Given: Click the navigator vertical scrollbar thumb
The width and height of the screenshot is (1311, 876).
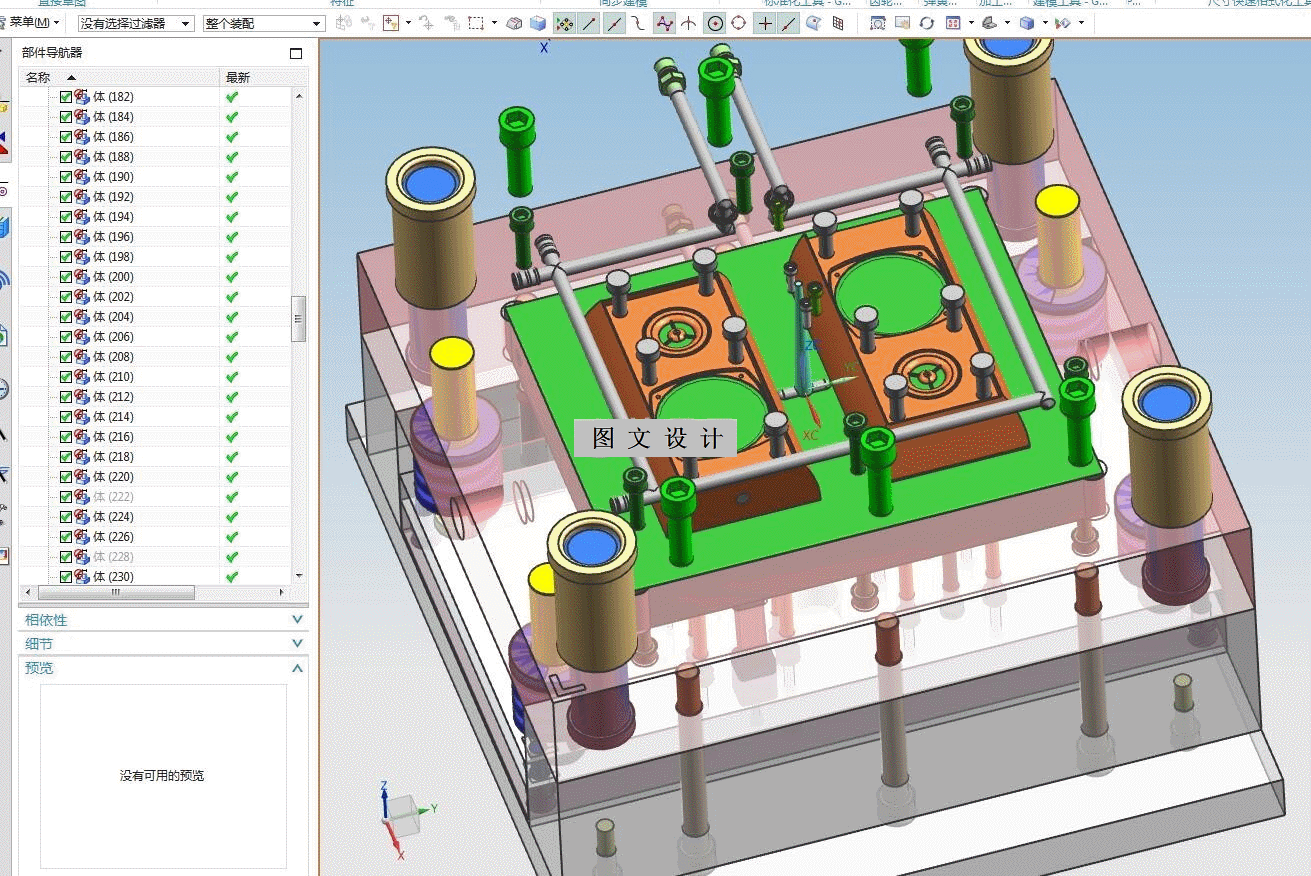Looking at the screenshot, I should [x=298, y=319].
